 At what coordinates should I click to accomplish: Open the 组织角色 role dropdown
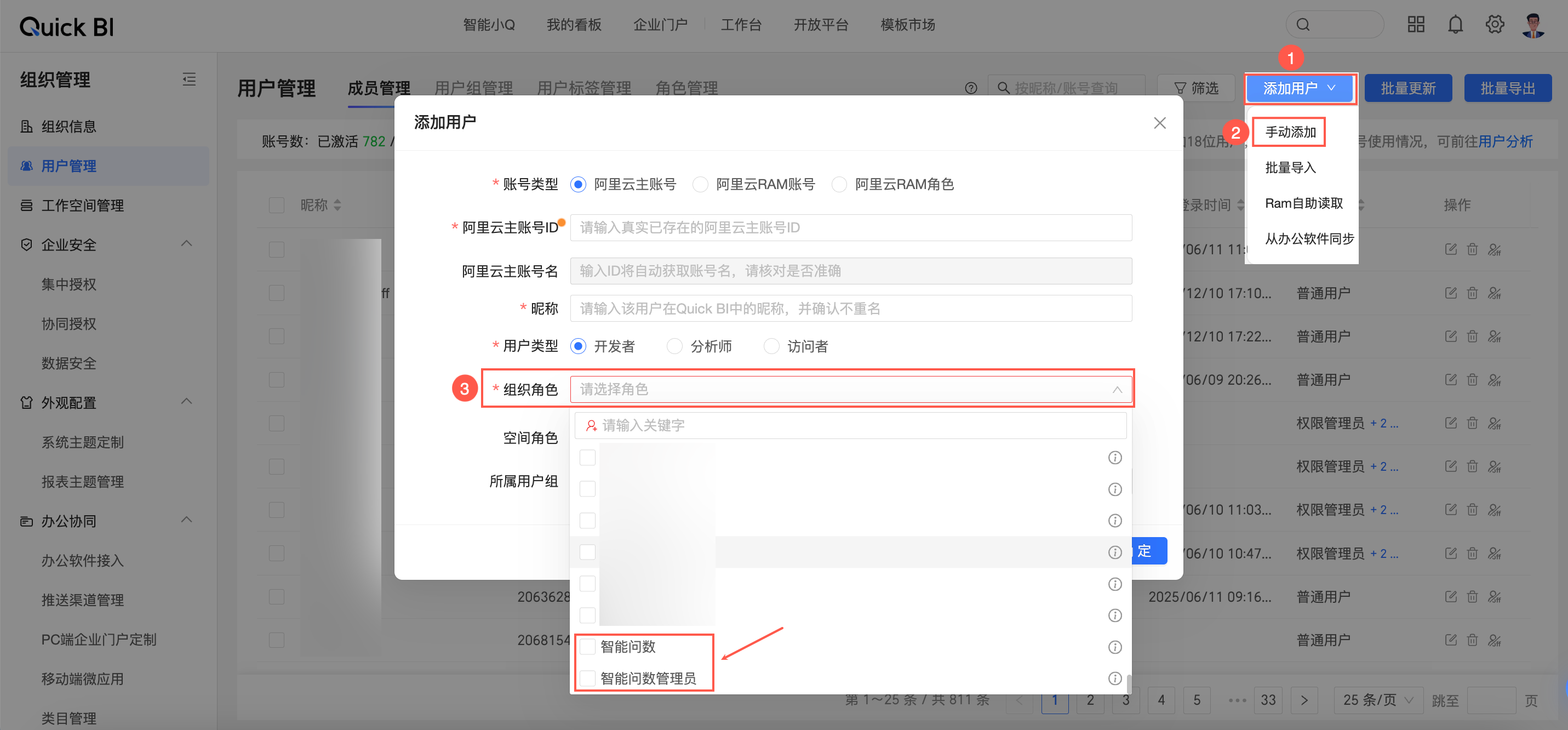click(x=850, y=390)
